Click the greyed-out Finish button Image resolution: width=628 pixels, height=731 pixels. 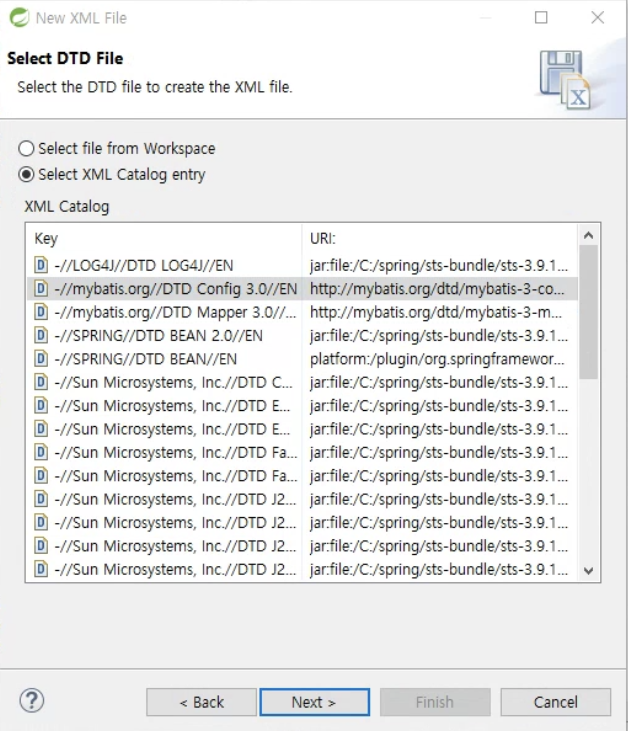click(x=435, y=702)
